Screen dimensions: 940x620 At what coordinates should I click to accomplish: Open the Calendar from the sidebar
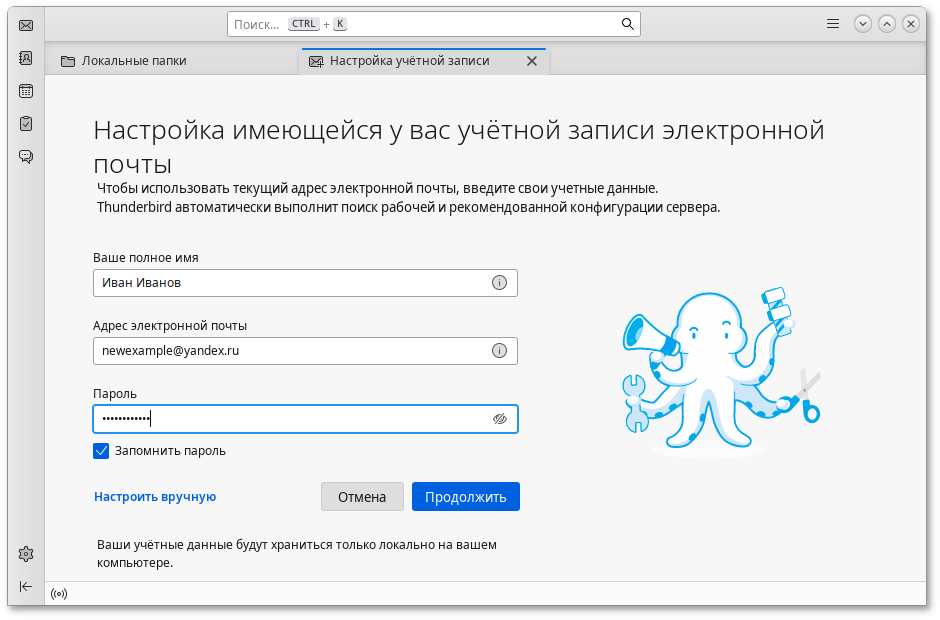click(25, 90)
